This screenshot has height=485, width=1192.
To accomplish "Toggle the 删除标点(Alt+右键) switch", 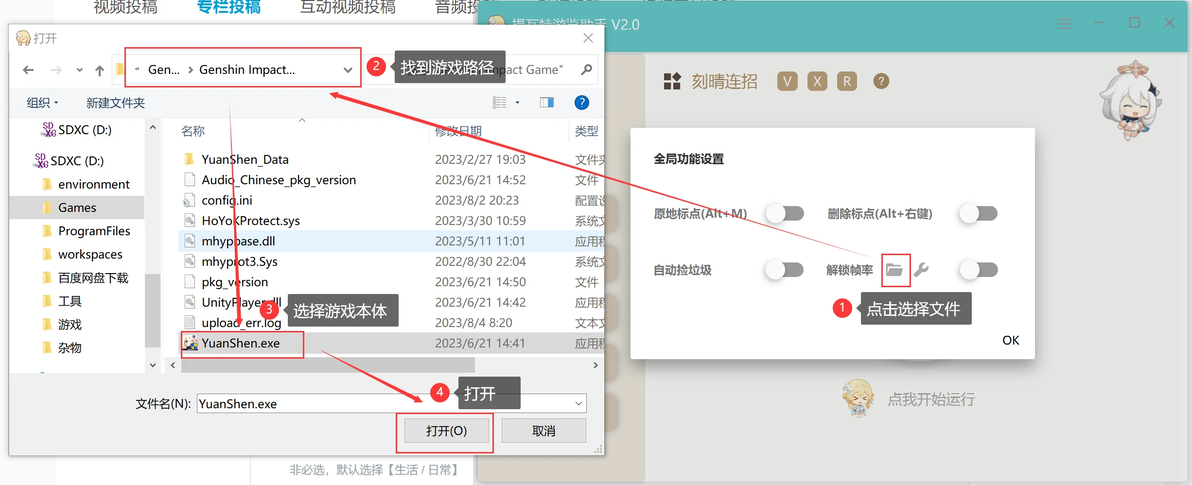I will (978, 214).
